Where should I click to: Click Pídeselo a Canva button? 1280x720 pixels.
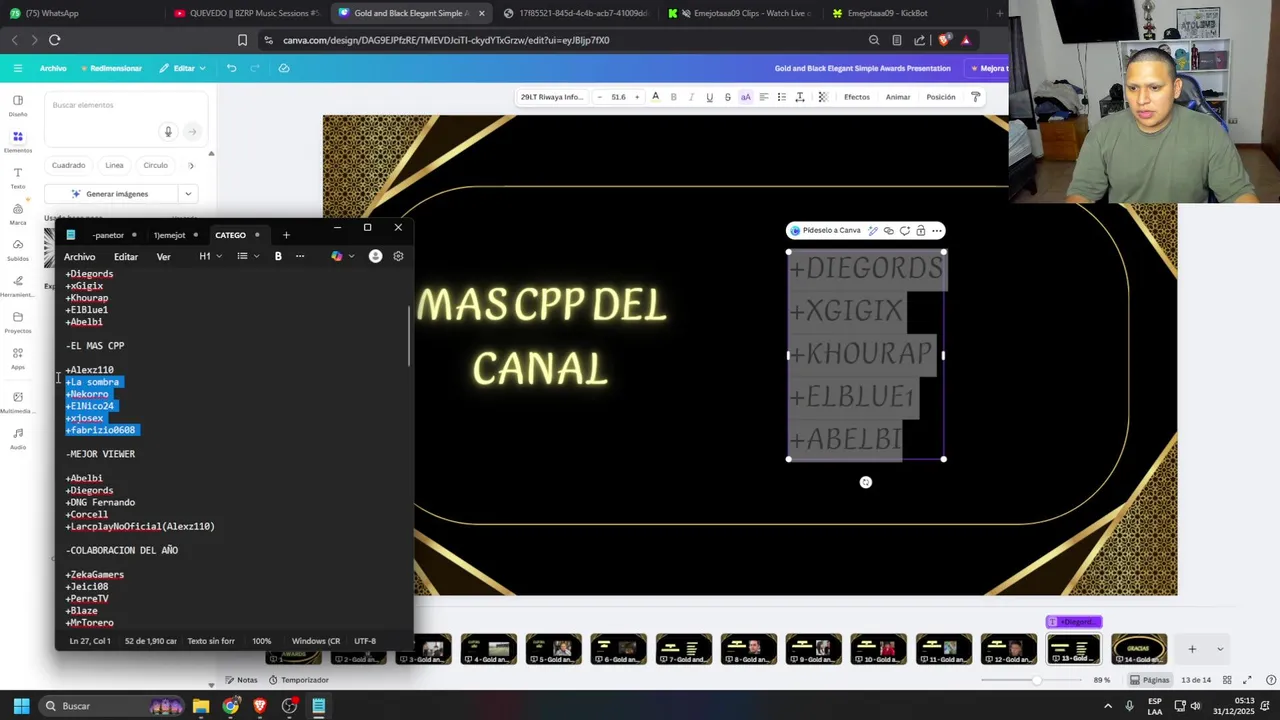pyautogui.click(x=826, y=230)
